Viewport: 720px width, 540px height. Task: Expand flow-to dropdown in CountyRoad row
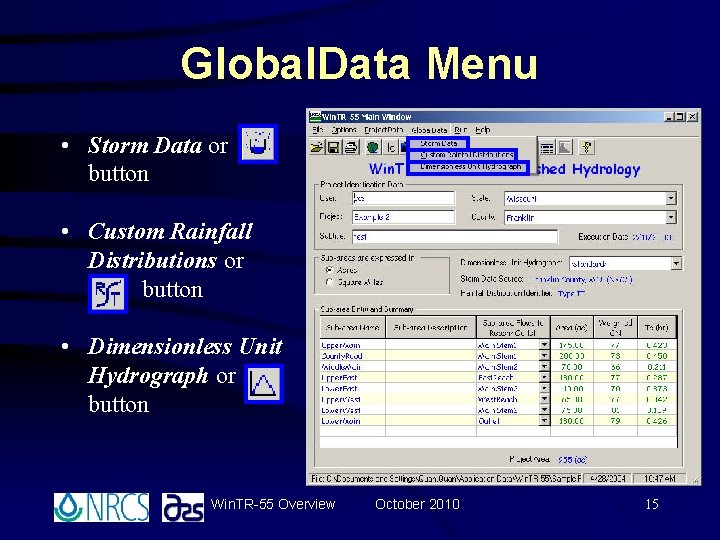(x=544, y=356)
